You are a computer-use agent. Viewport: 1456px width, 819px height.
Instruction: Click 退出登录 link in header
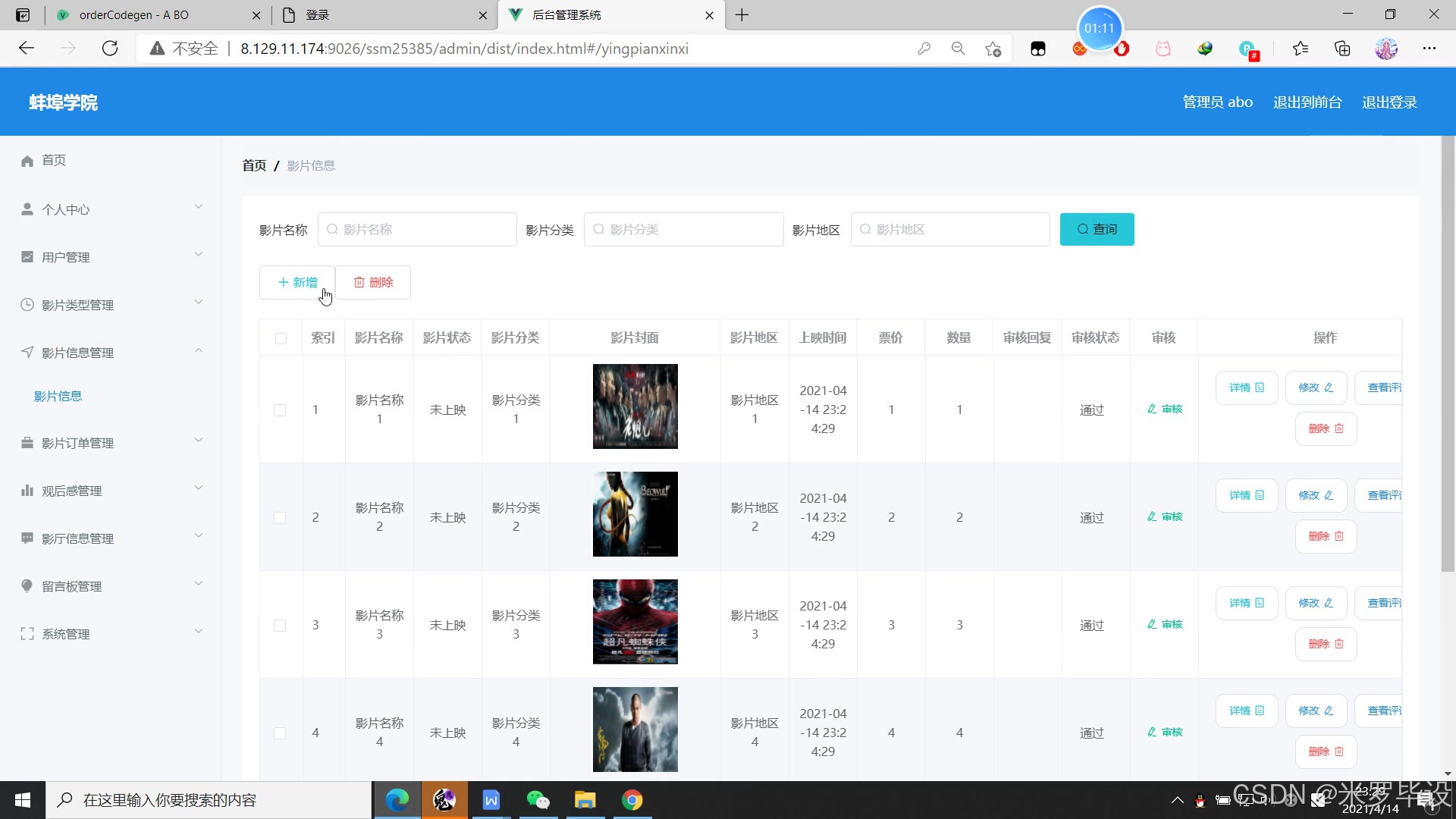click(x=1389, y=102)
